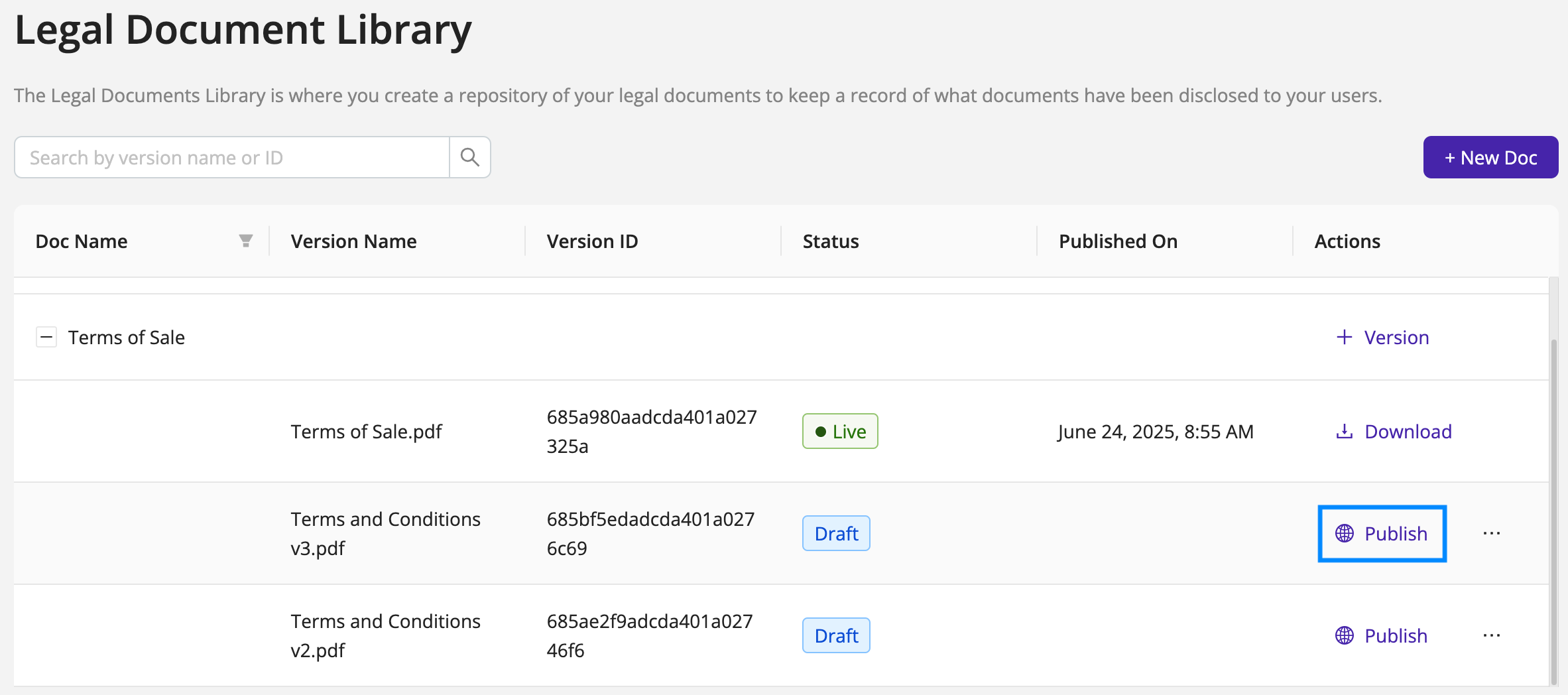
Task: Add a Version to Terms of Sale
Action: tap(1382, 337)
